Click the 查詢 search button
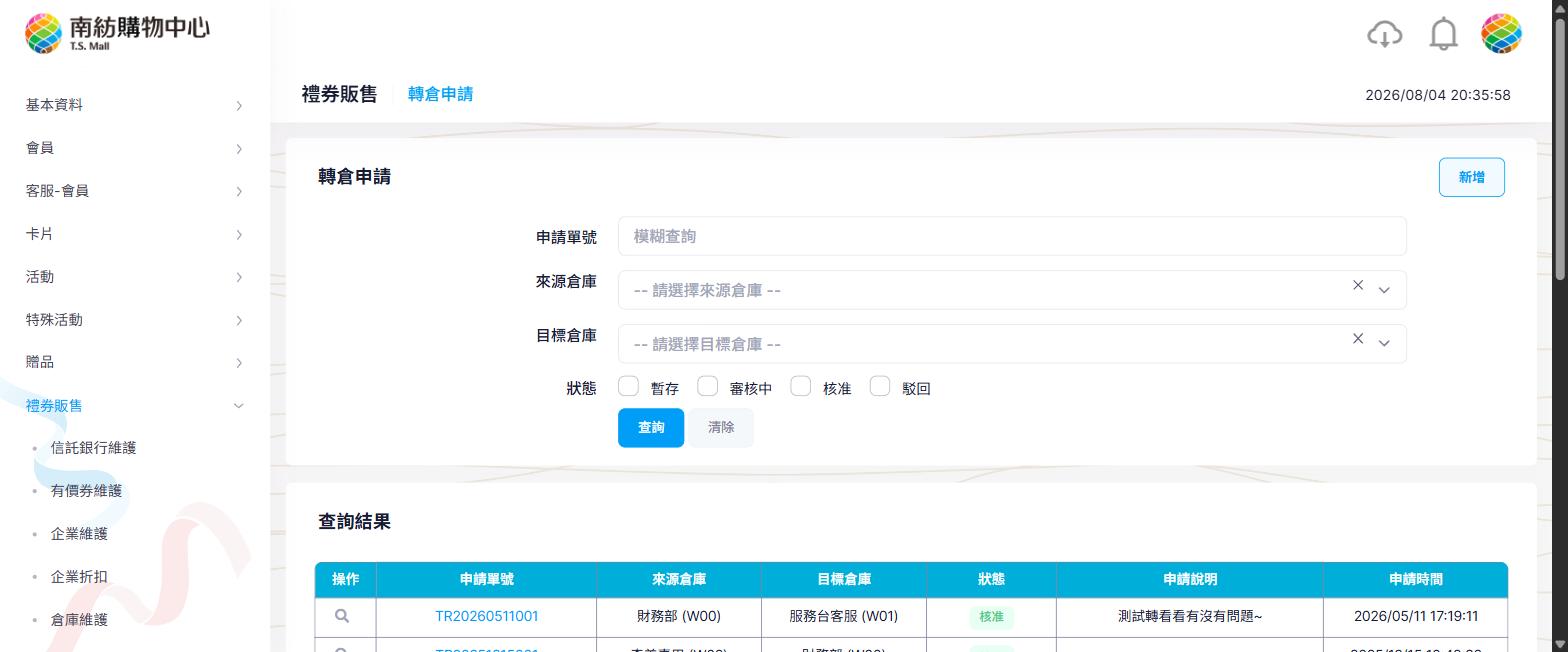The image size is (1568, 652). point(651,427)
